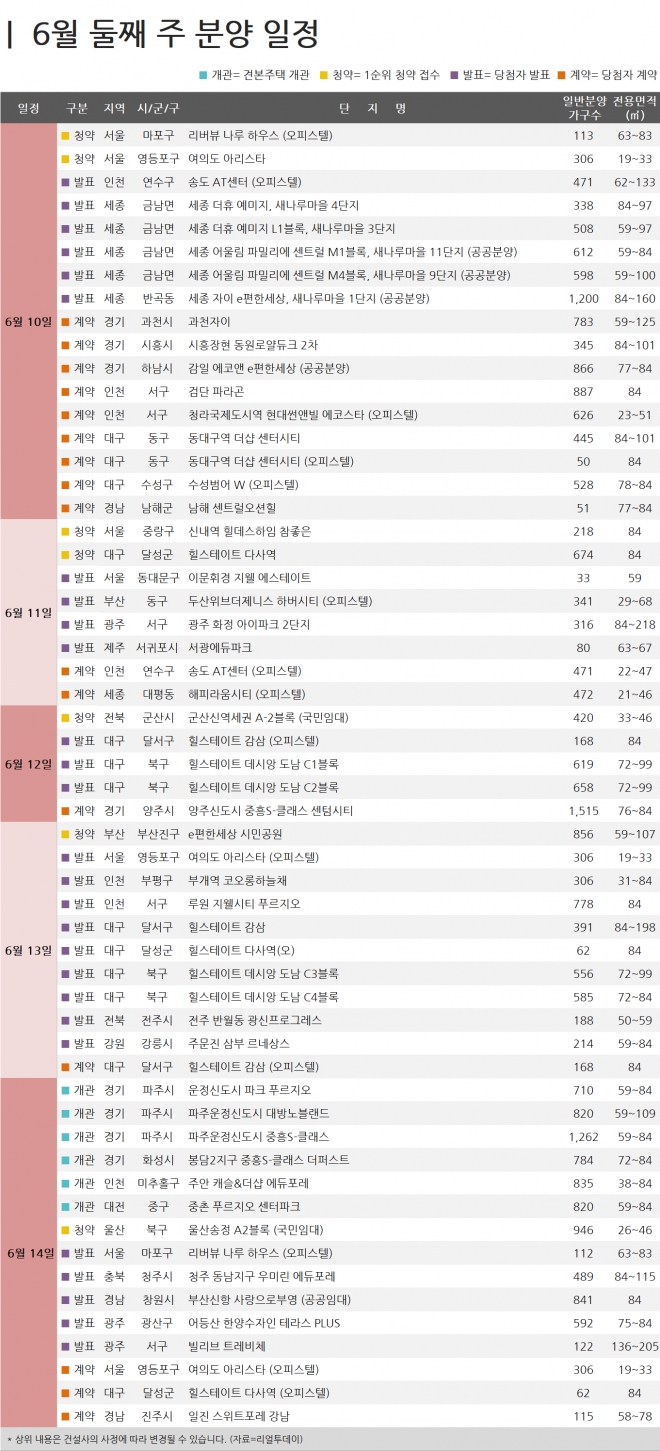Select the '단지명' column header
This screenshot has height=1451, width=660.
point(373,109)
